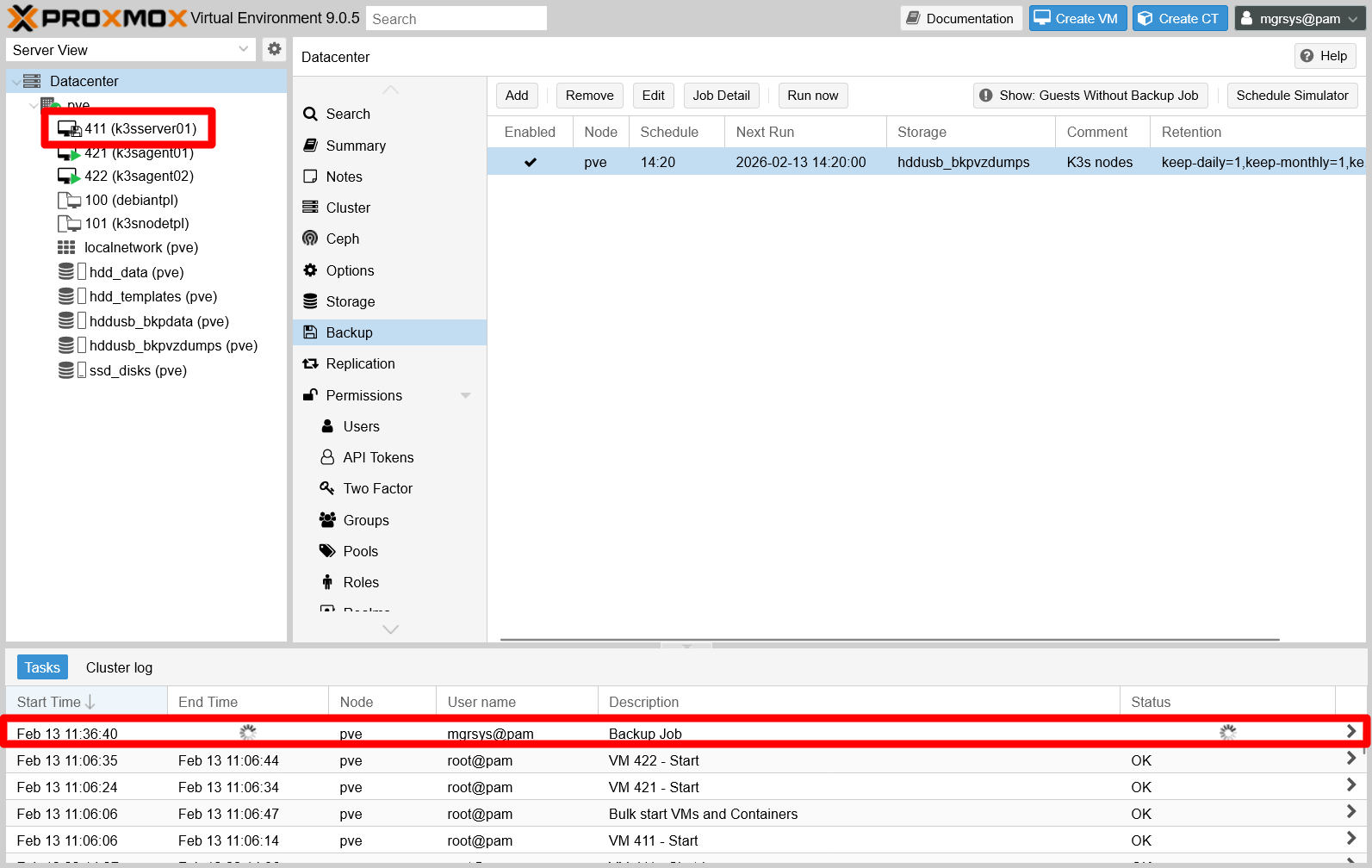Image resolution: width=1372 pixels, height=868 pixels.
Task: Click the Permissions unlock icon
Action: click(x=310, y=395)
